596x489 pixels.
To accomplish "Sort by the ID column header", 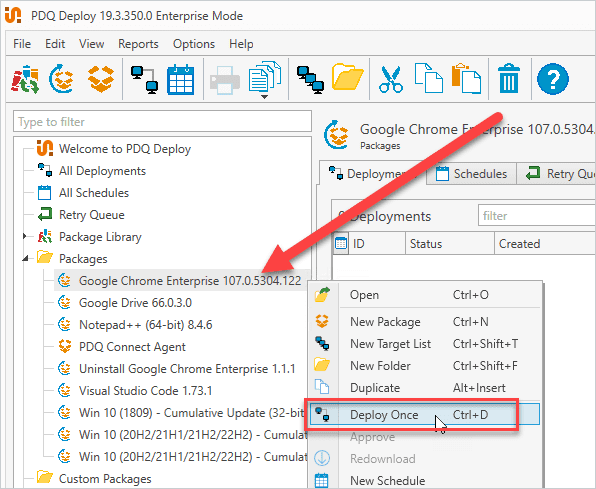I will (x=377, y=243).
